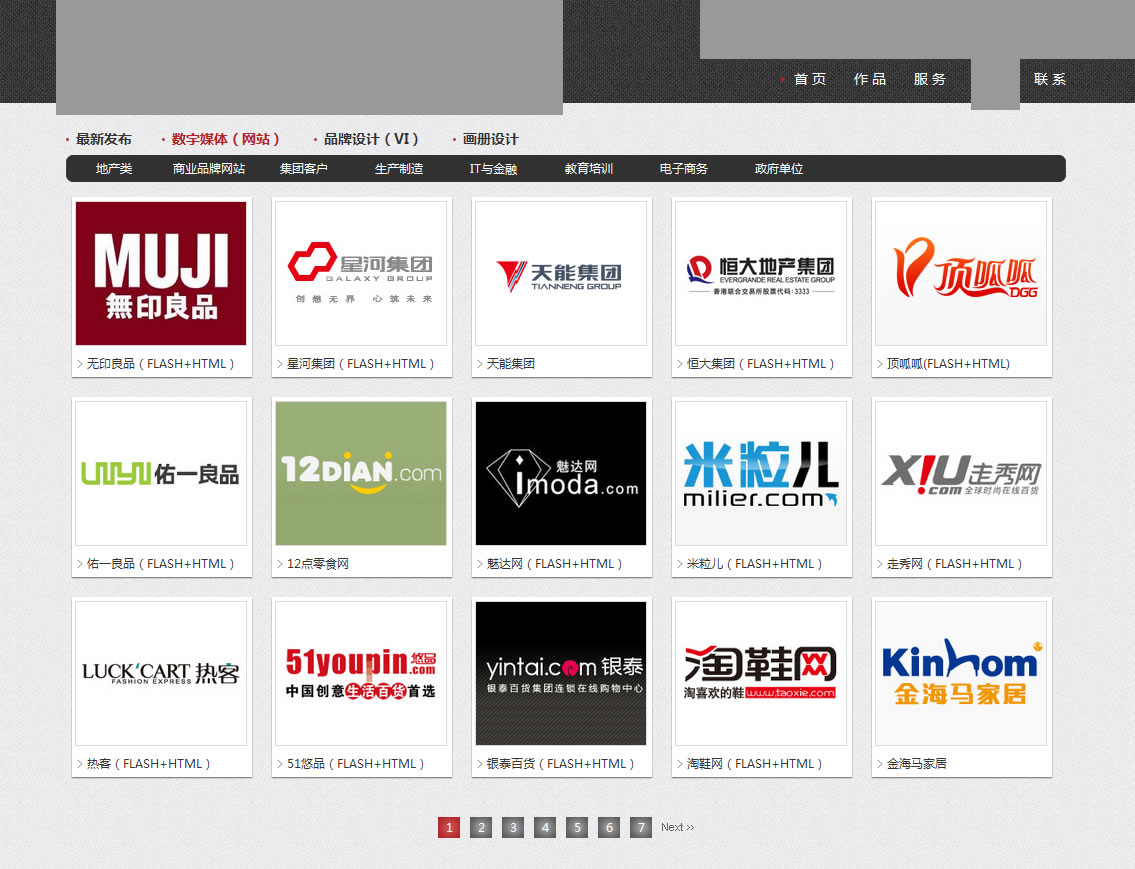Go to page 3 of the portfolio

click(x=513, y=827)
